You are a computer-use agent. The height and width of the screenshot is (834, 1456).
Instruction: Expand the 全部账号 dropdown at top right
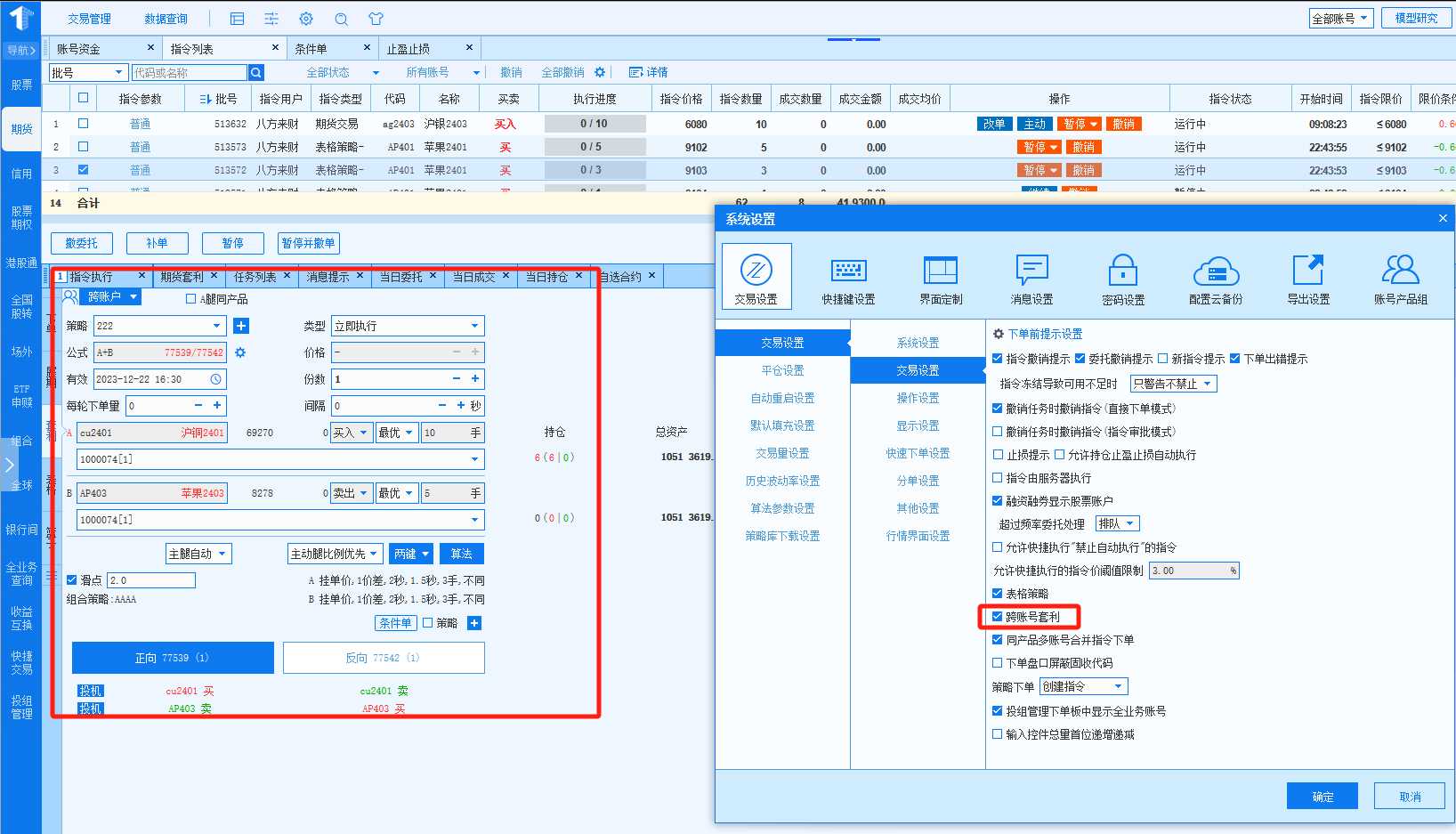(1341, 18)
